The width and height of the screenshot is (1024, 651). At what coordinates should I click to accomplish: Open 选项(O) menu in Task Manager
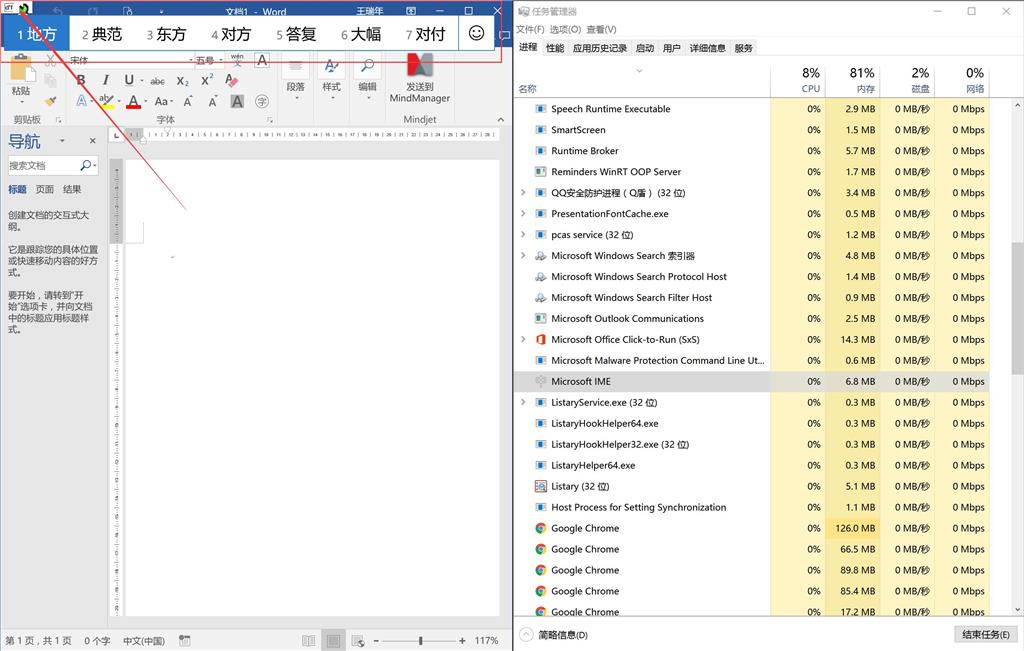tap(565, 29)
